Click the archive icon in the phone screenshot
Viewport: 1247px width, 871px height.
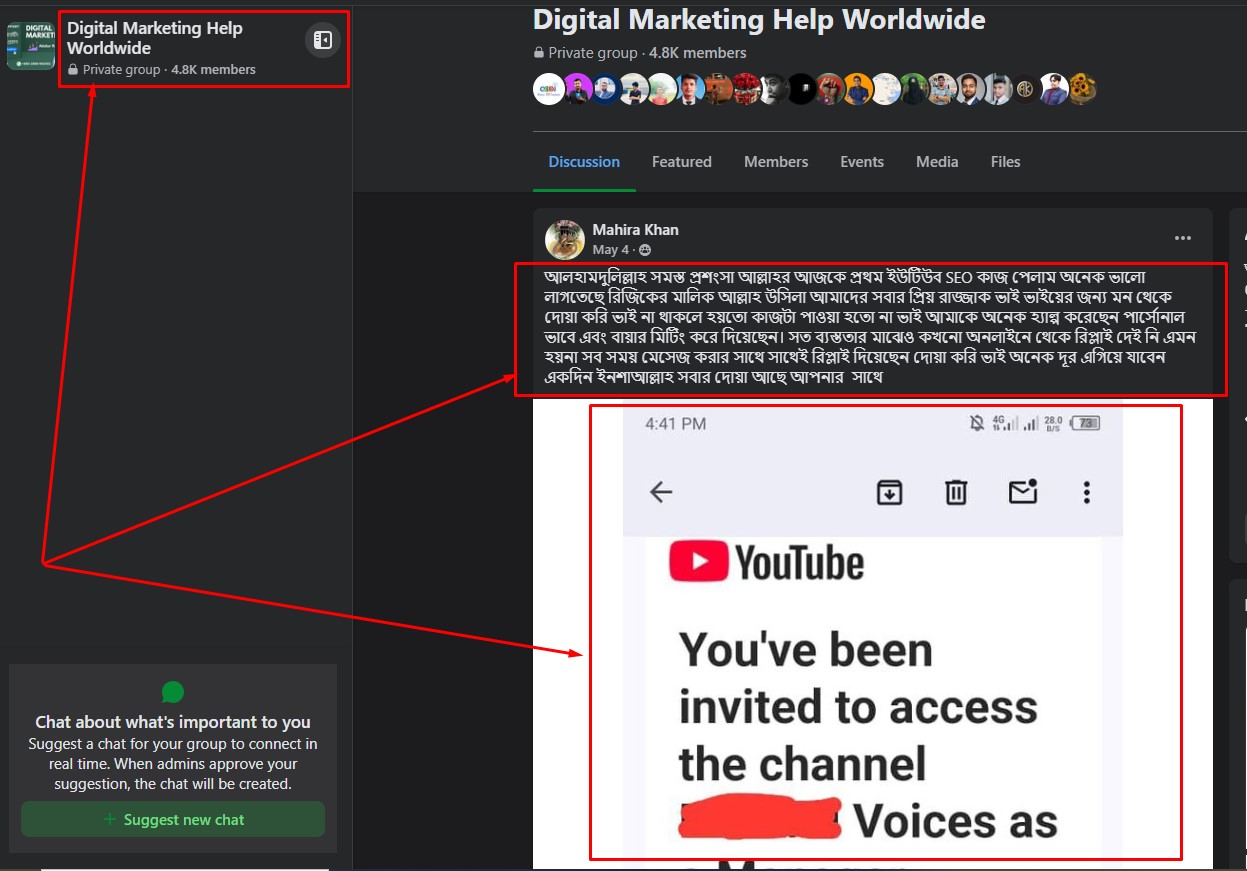tap(890, 492)
